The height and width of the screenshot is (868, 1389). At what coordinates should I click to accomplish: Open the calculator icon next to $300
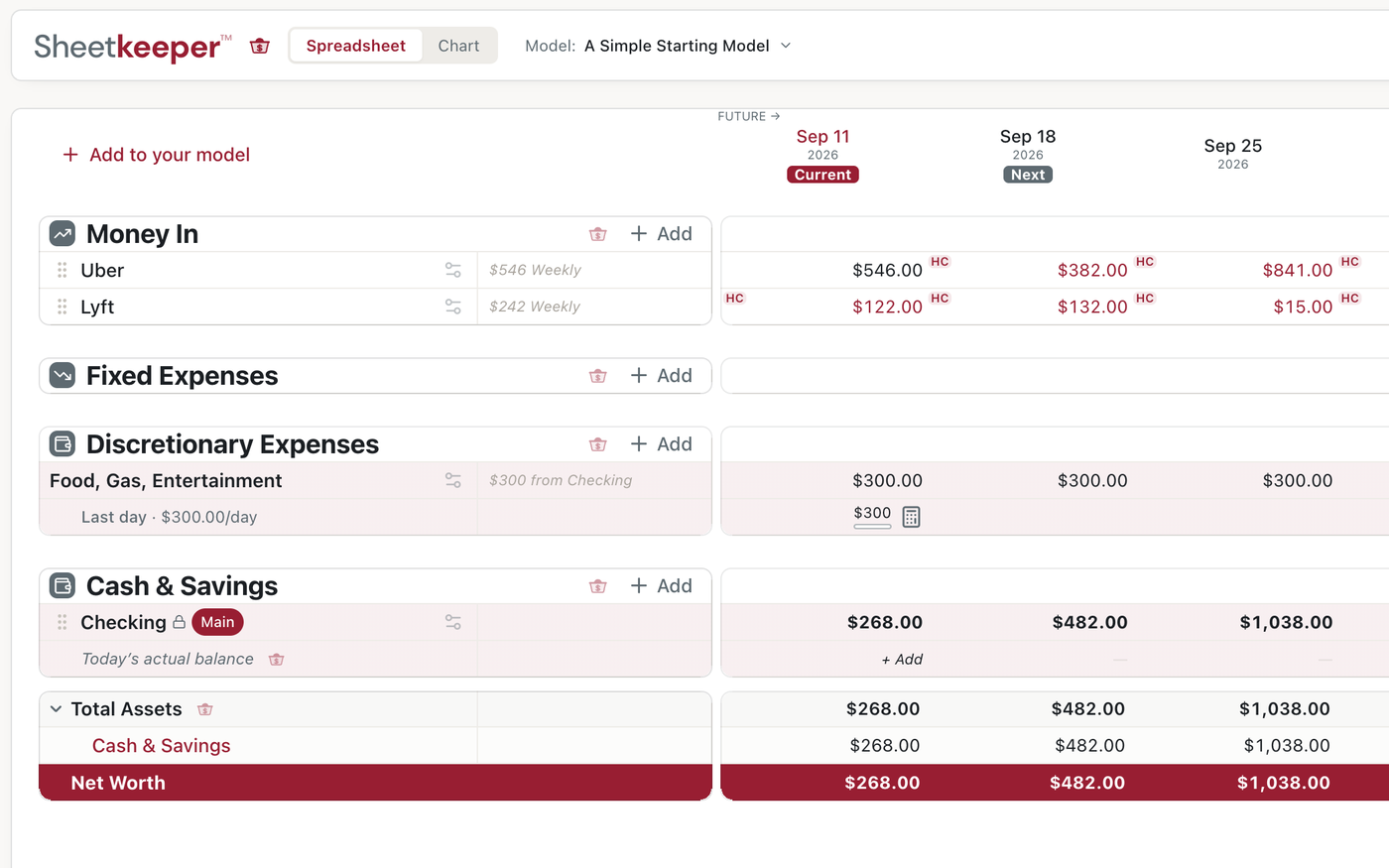(912, 517)
